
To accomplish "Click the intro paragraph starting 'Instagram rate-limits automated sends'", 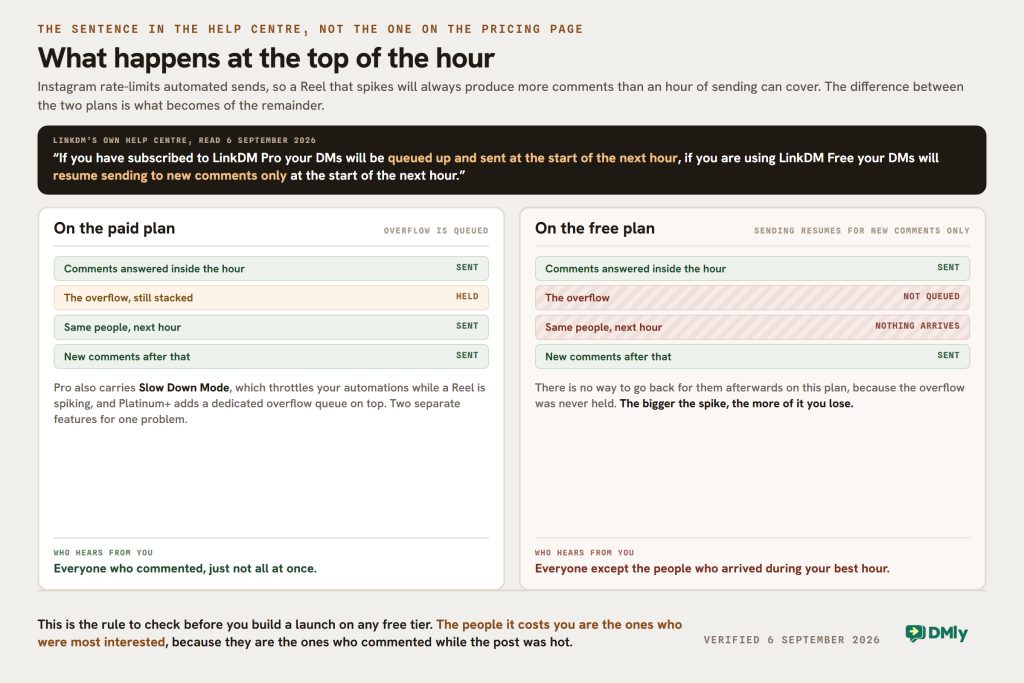I will [x=500, y=96].
